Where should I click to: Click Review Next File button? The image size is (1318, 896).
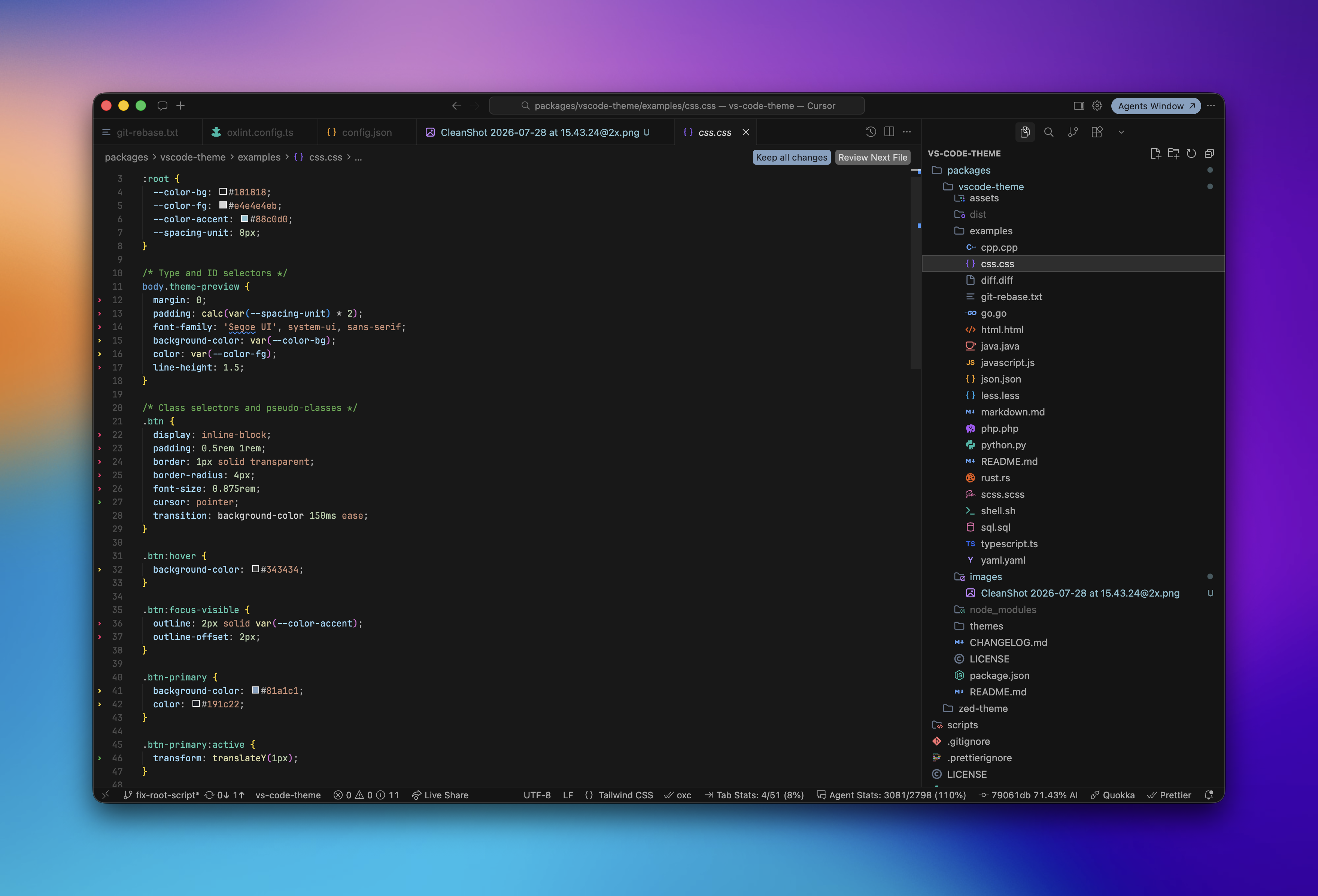coord(872,158)
